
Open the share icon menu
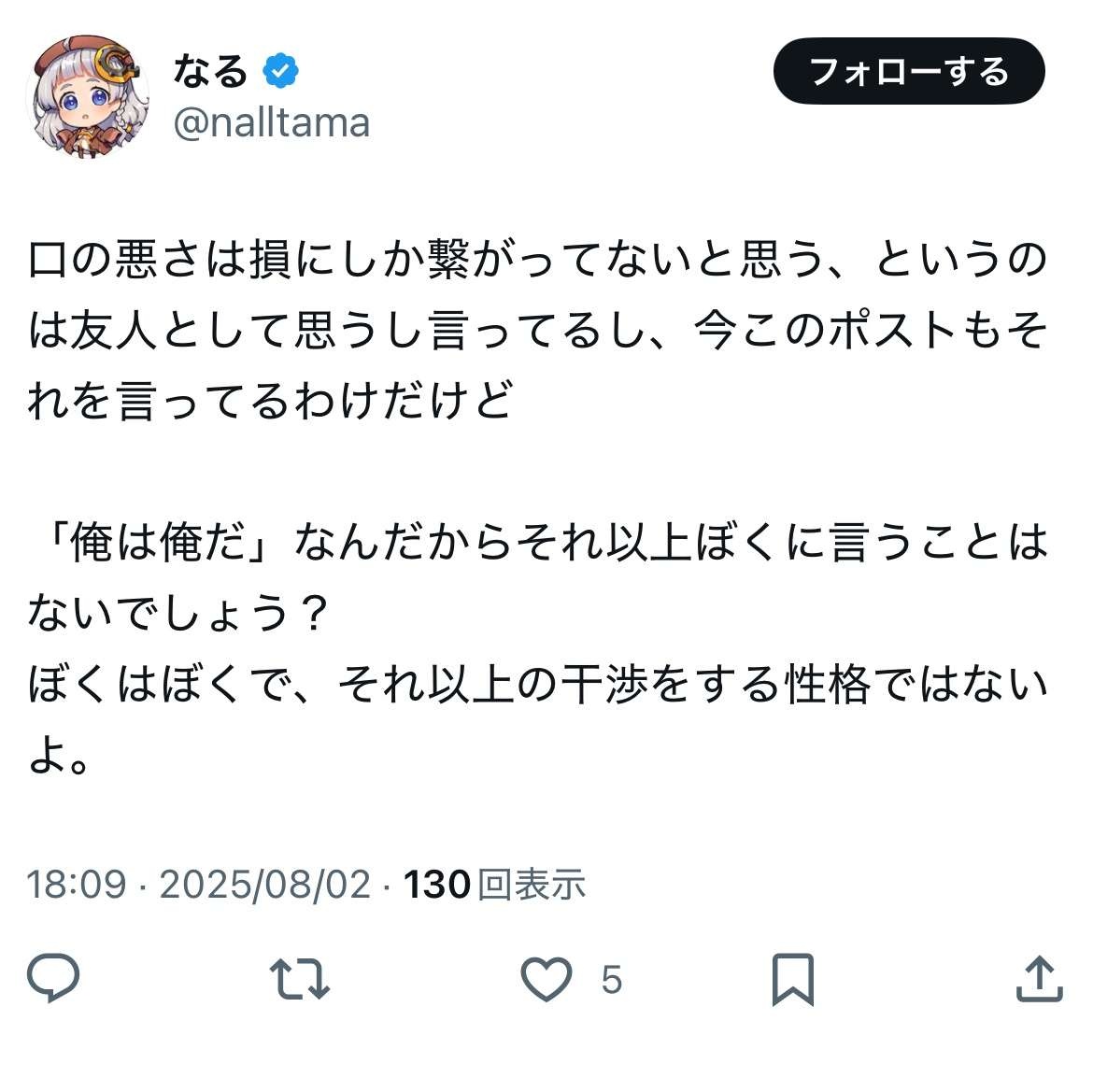(x=1039, y=979)
